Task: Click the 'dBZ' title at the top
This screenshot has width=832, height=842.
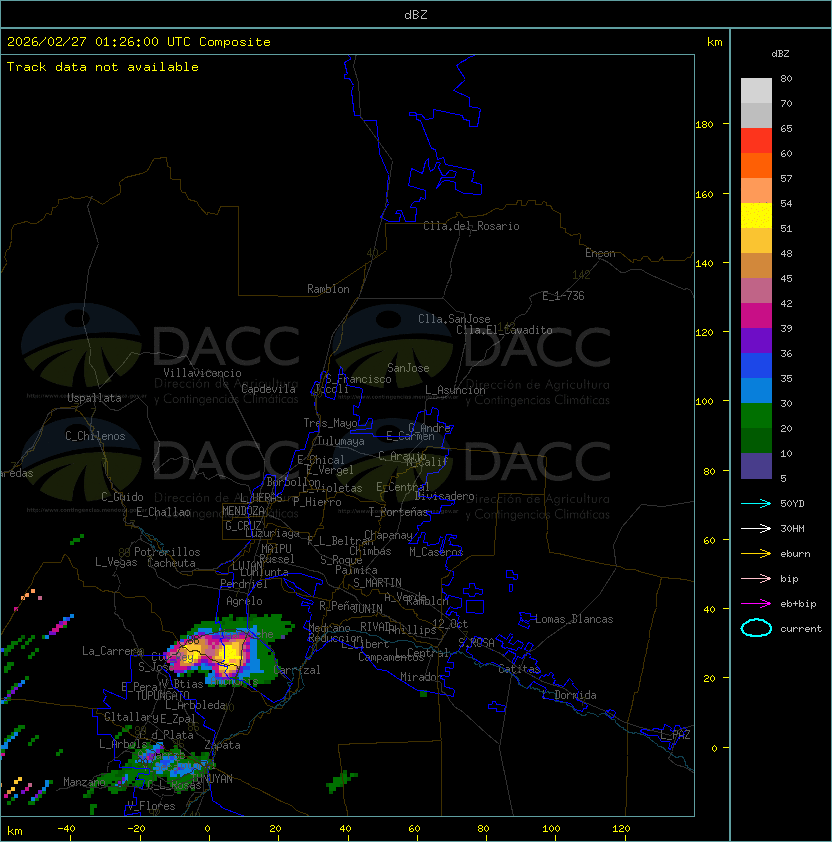Action: [x=416, y=14]
